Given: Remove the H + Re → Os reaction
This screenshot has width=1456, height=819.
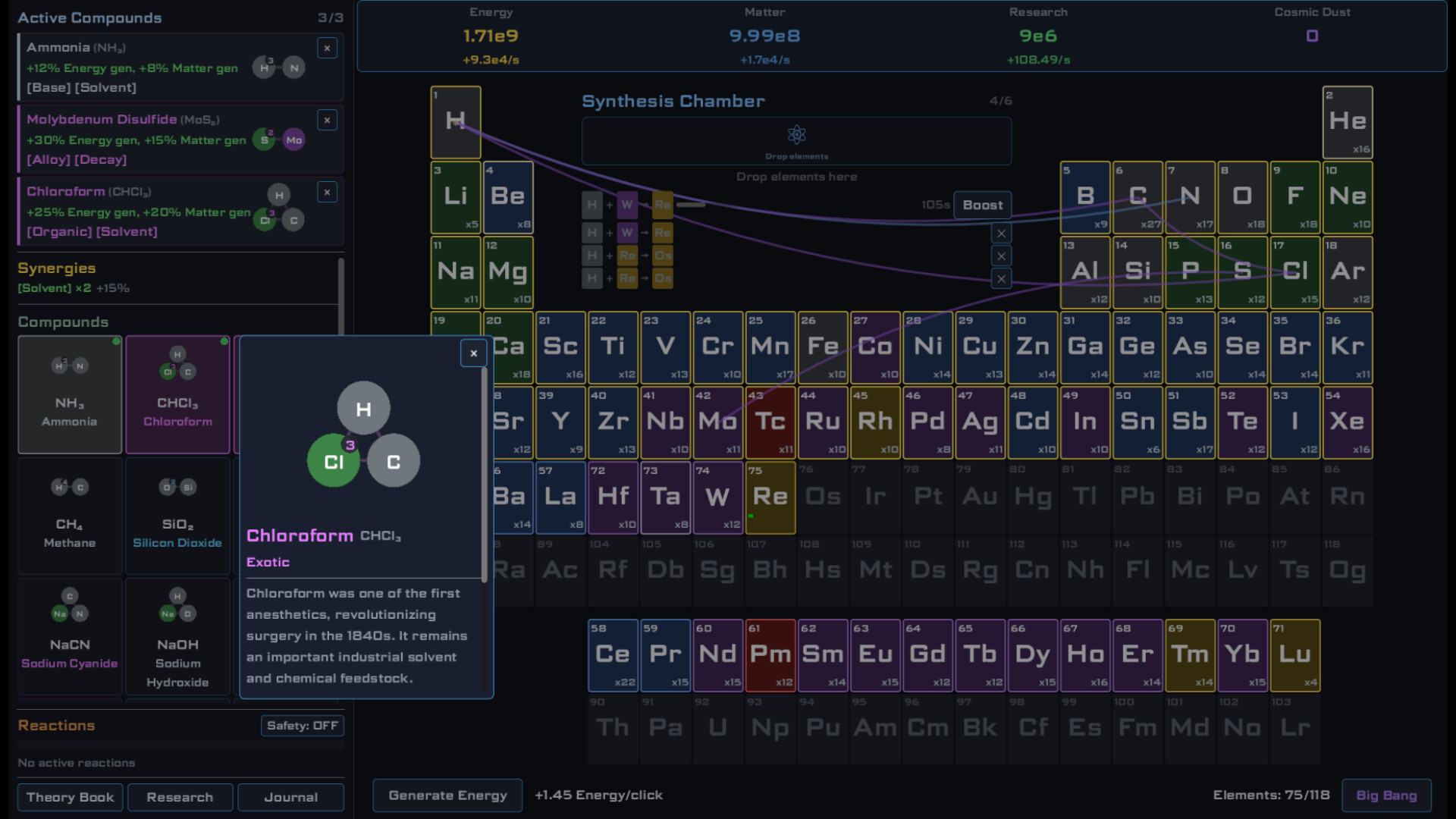Looking at the screenshot, I should pyautogui.click(x=1001, y=256).
